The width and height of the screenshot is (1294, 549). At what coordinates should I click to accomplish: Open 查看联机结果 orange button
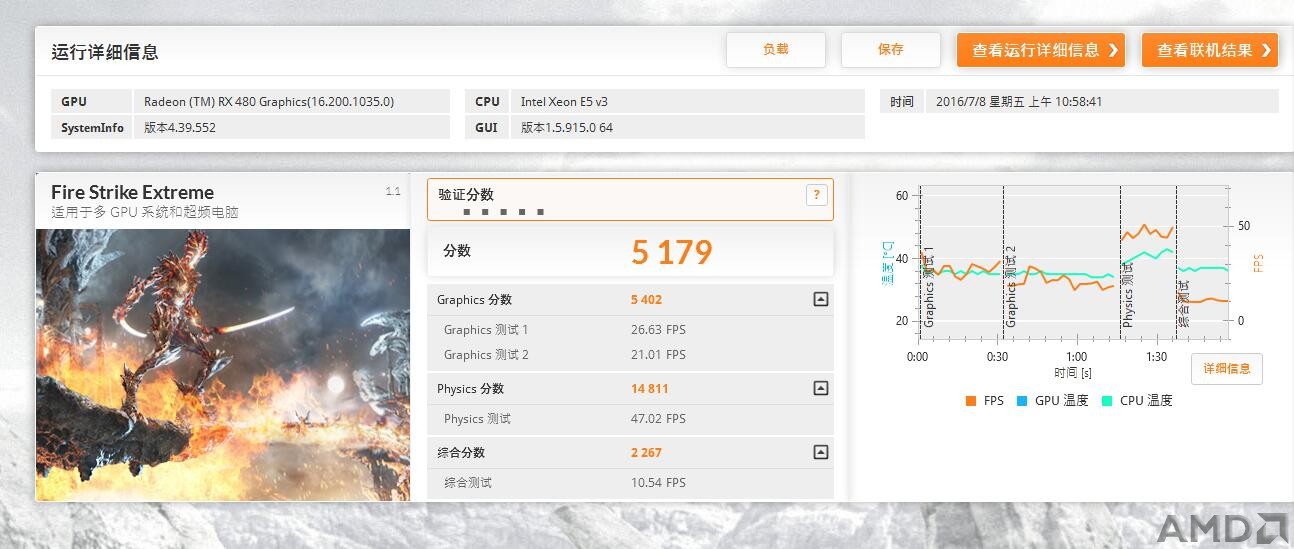1211,50
